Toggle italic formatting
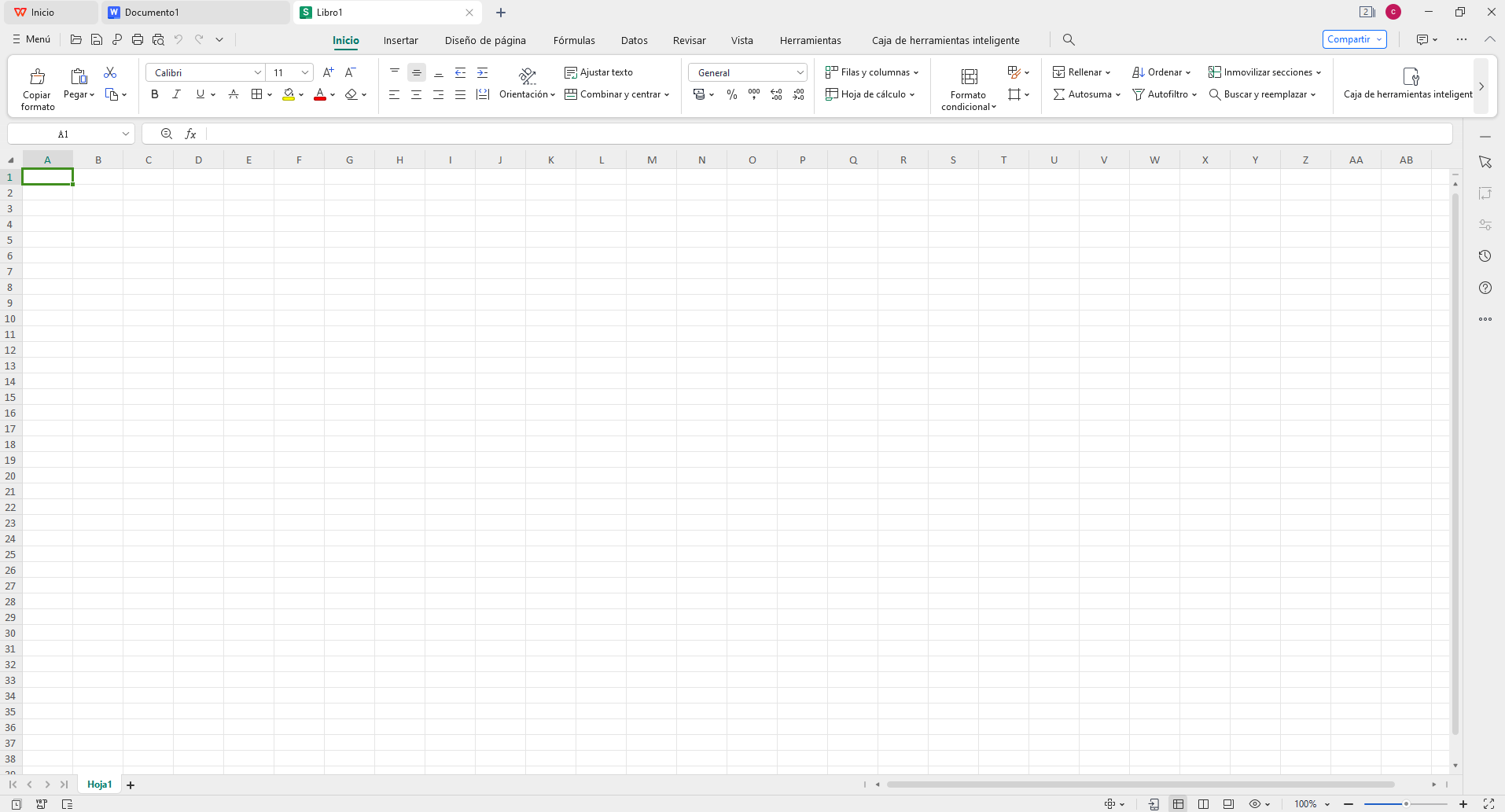1505x812 pixels. tap(177, 94)
